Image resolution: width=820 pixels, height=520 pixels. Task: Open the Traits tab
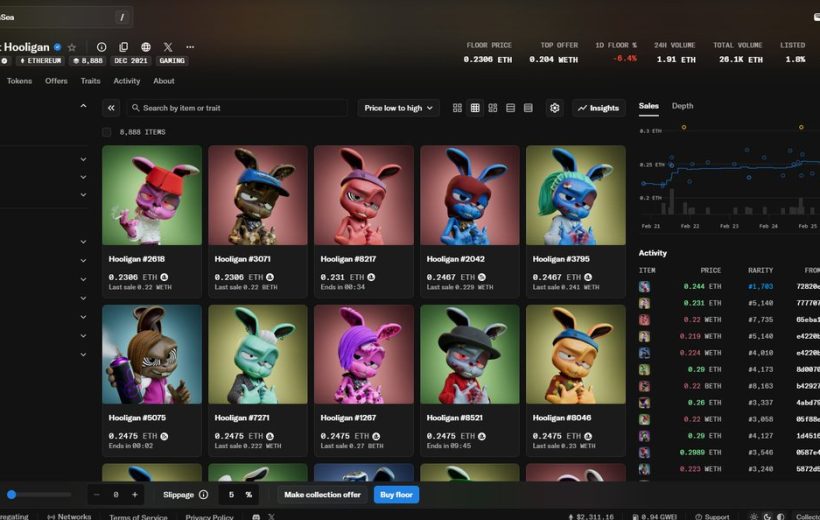pos(90,81)
